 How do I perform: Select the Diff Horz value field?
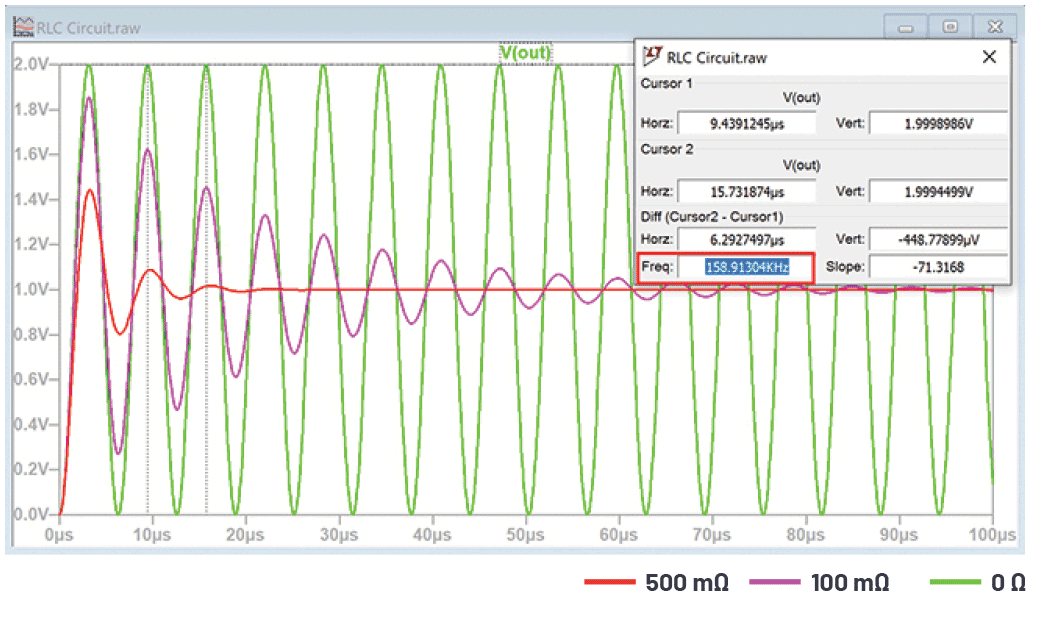point(747,239)
